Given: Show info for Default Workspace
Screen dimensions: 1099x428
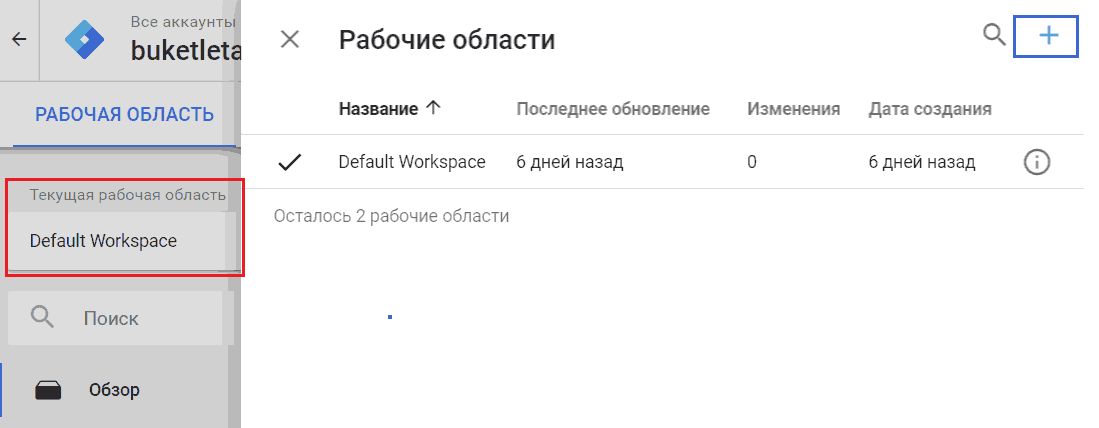Looking at the screenshot, I should (1037, 163).
